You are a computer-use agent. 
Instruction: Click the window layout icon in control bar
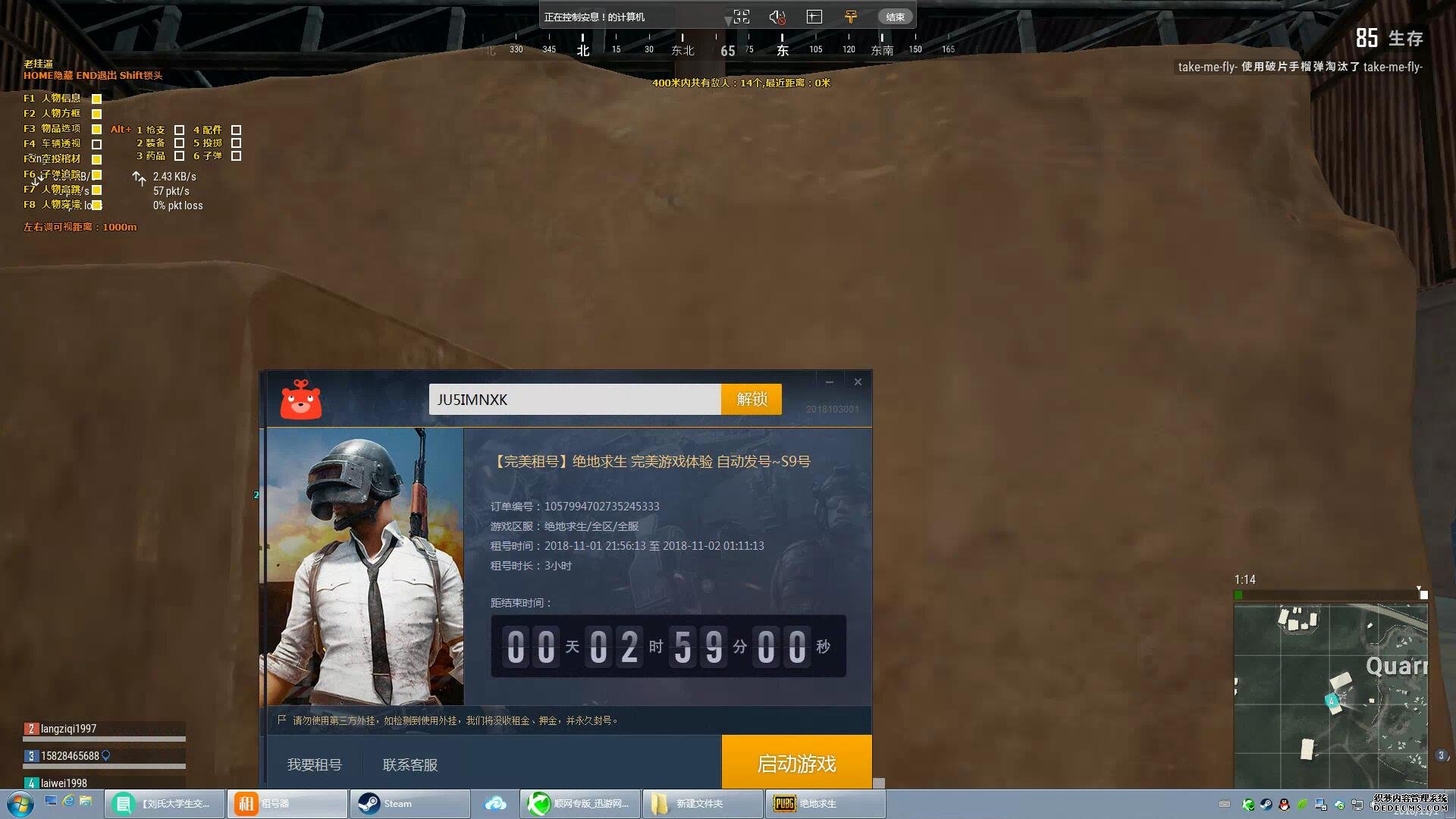click(814, 17)
